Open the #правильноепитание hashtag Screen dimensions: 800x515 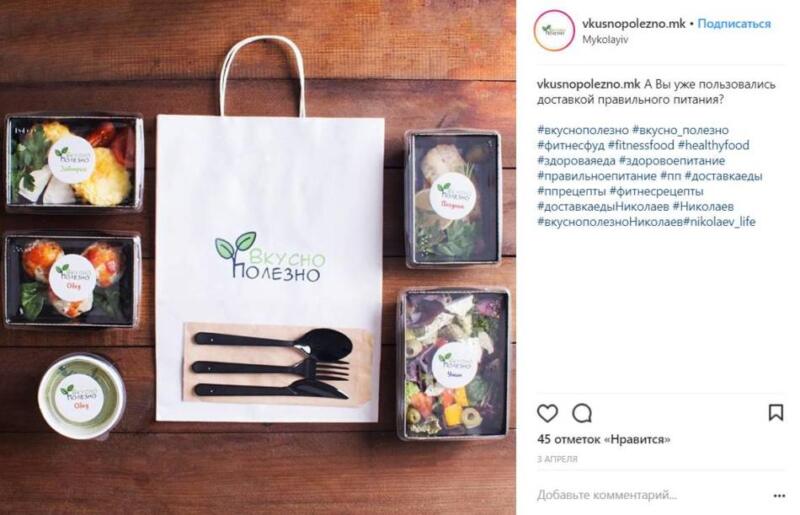point(596,176)
